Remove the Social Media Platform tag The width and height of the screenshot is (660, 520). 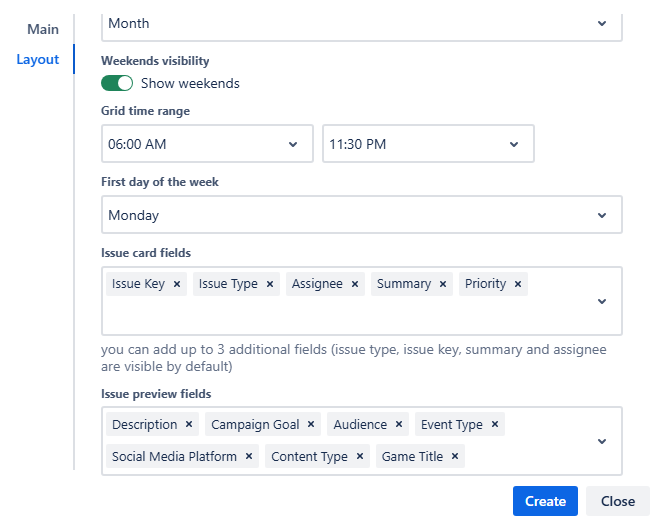click(x=249, y=457)
